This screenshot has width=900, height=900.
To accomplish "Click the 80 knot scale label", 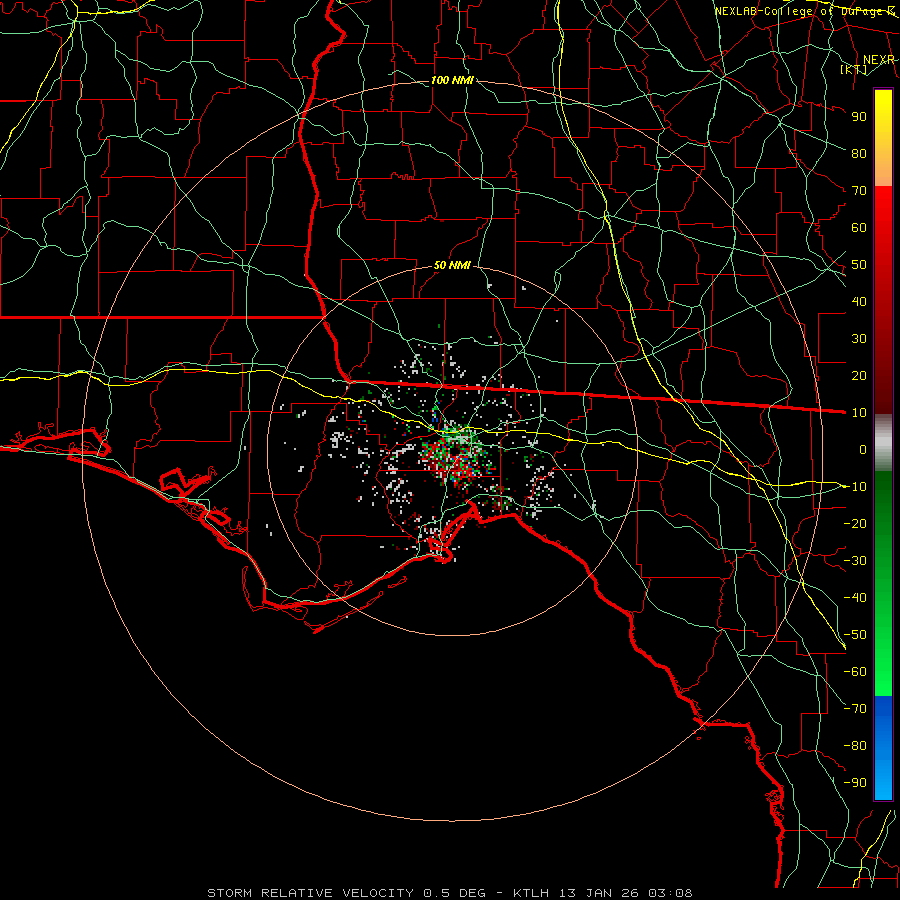I will (859, 153).
